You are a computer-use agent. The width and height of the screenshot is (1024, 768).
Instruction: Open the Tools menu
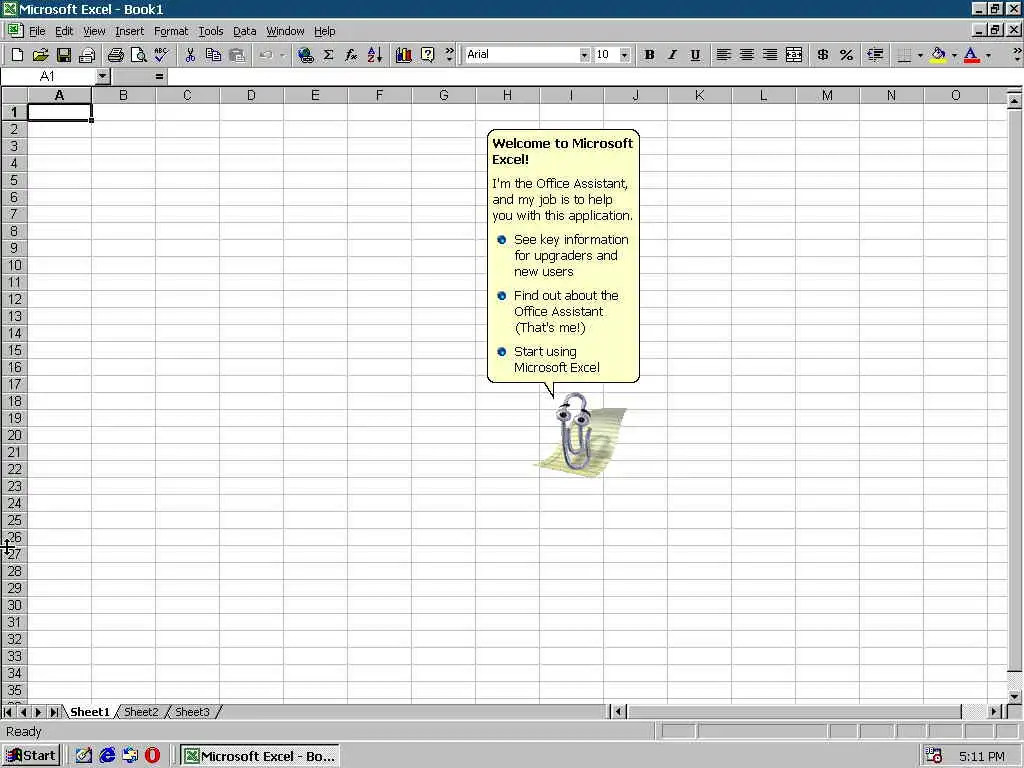211,31
